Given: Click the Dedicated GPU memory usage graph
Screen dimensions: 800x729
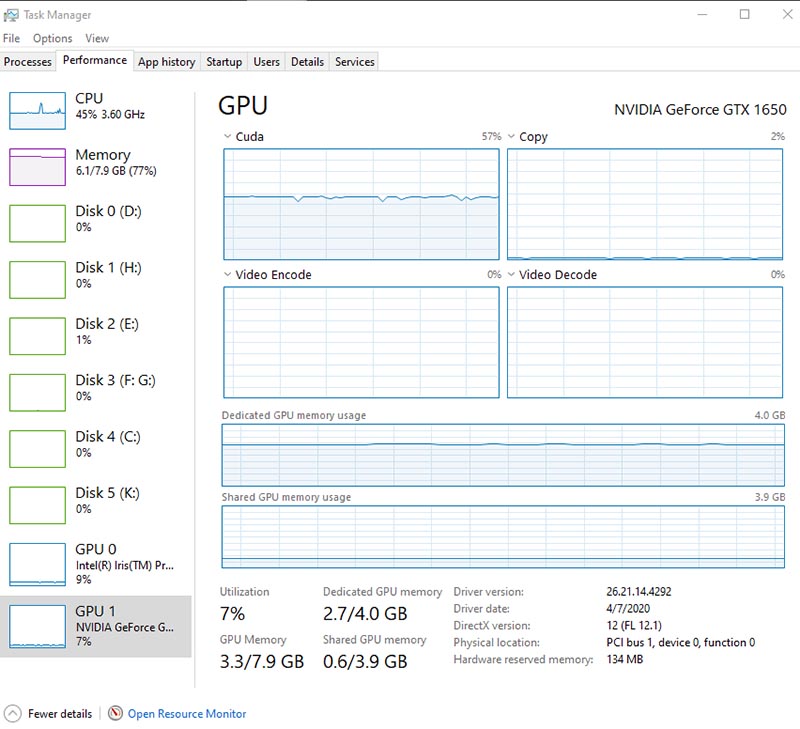Looking at the screenshot, I should coord(503,455).
